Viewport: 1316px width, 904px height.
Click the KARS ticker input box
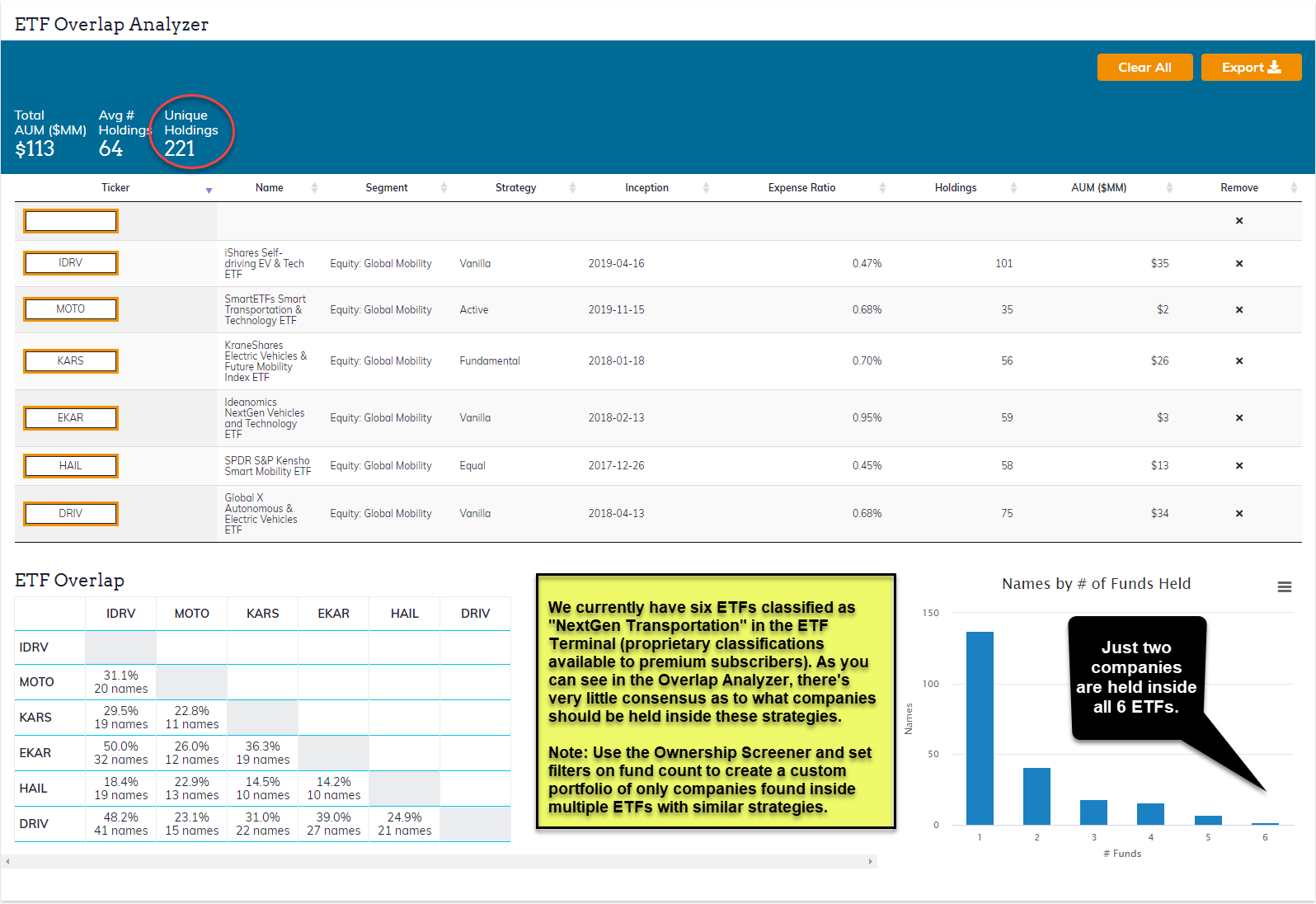pos(71,361)
